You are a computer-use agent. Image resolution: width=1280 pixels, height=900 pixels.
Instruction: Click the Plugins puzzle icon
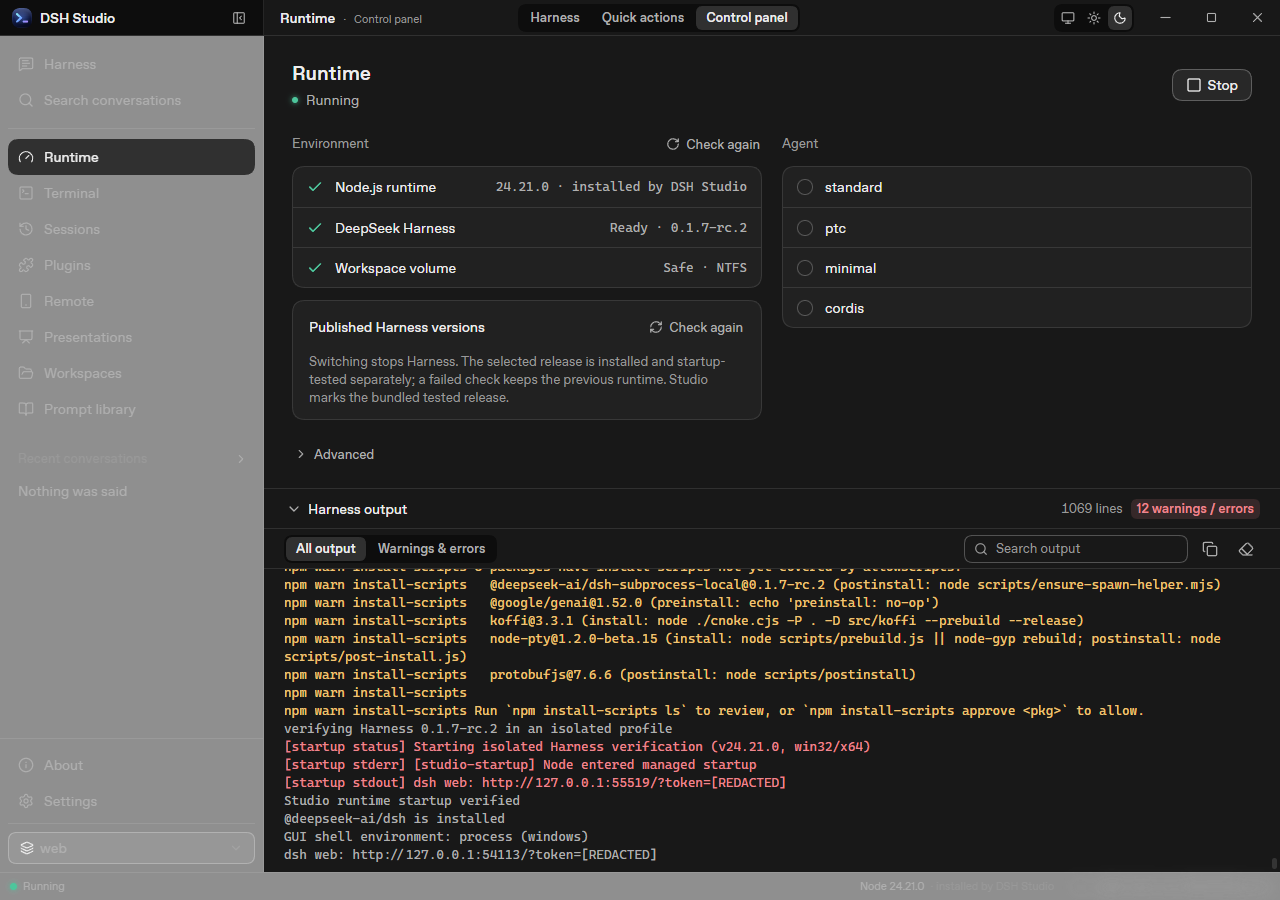[x=27, y=265]
